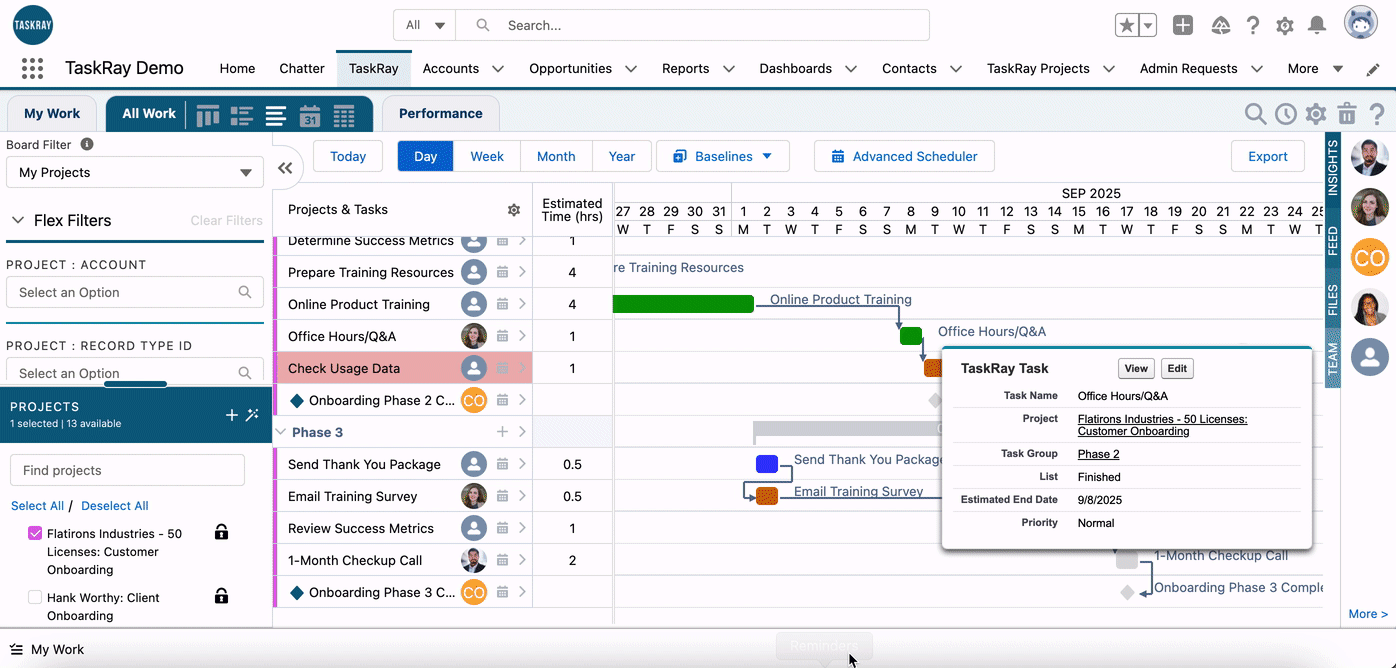The image size is (1396, 668).
Task: Click blue Send Thank You Package bar
Action: [767, 464]
